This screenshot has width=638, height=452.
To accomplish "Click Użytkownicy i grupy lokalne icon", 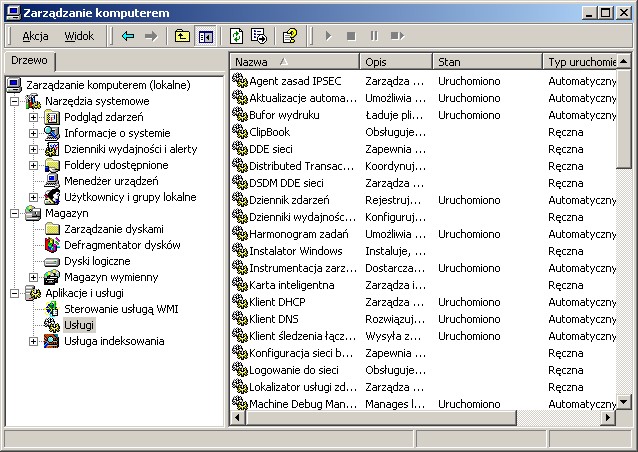I will [x=52, y=197].
